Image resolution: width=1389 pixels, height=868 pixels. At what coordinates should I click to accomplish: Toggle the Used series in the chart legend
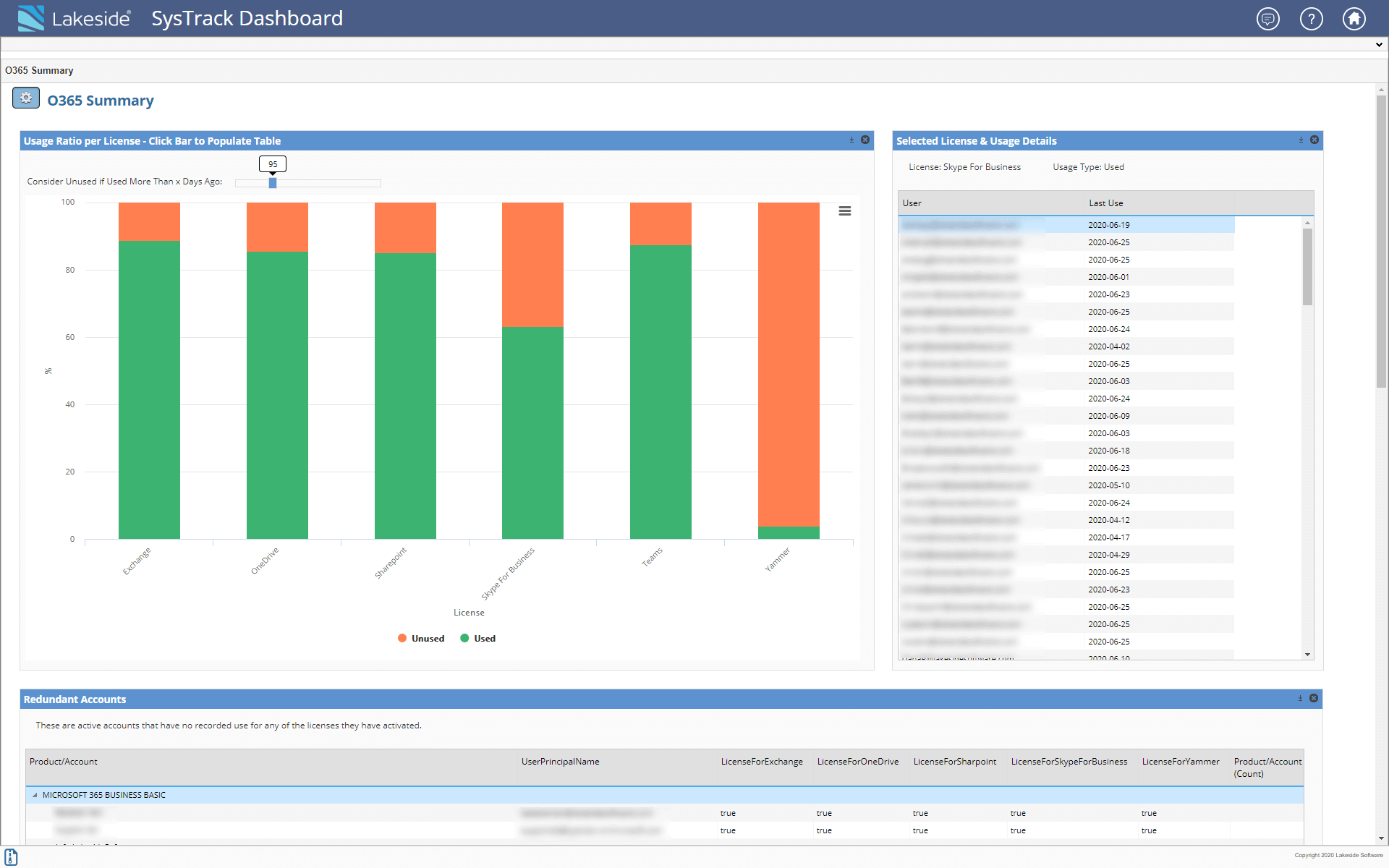477,638
